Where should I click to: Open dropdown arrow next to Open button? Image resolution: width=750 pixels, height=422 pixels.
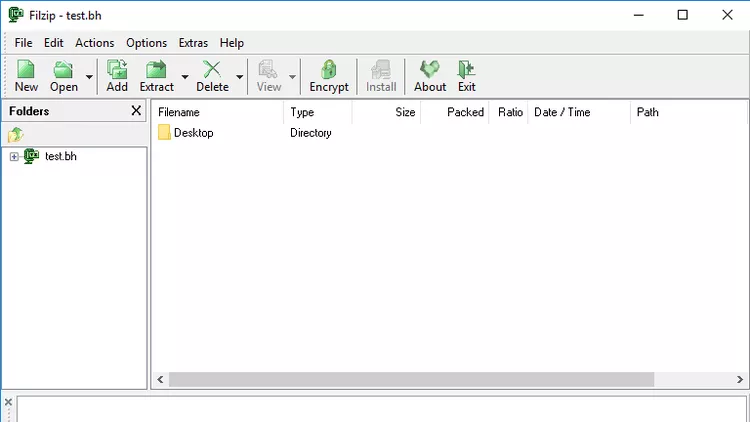click(89, 77)
